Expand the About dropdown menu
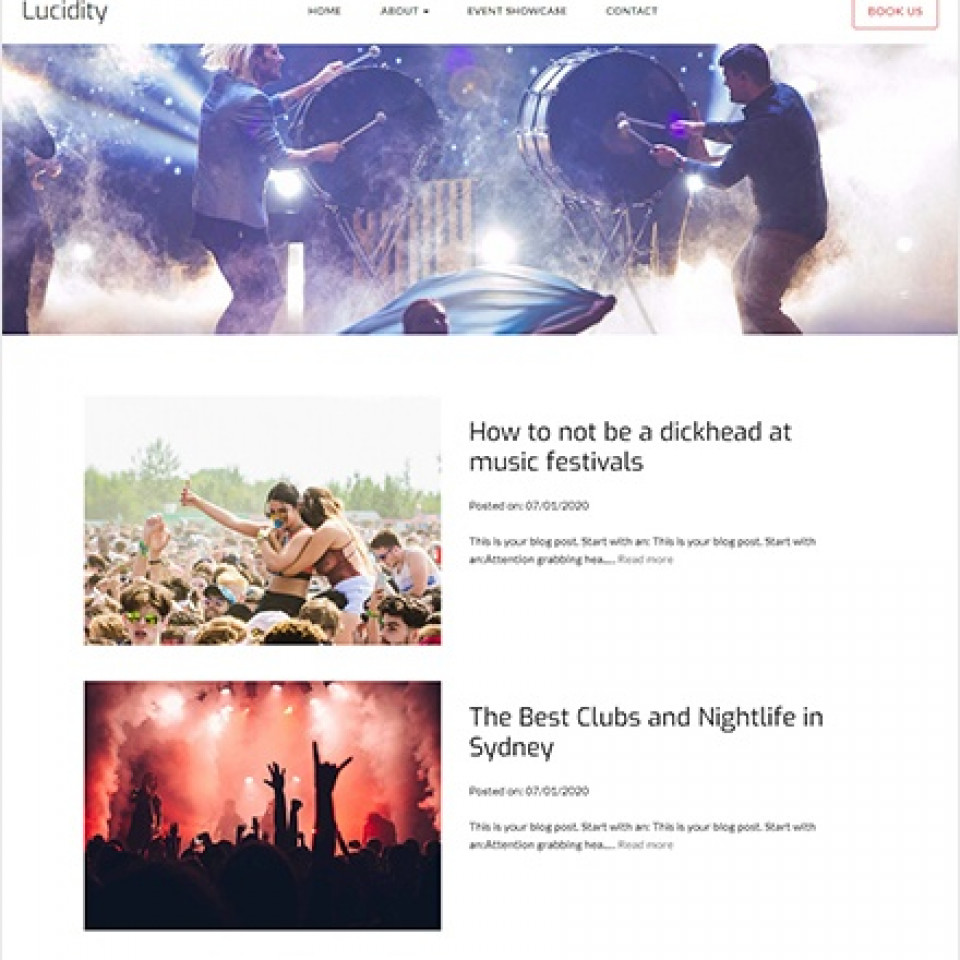960x960 pixels. (405, 11)
